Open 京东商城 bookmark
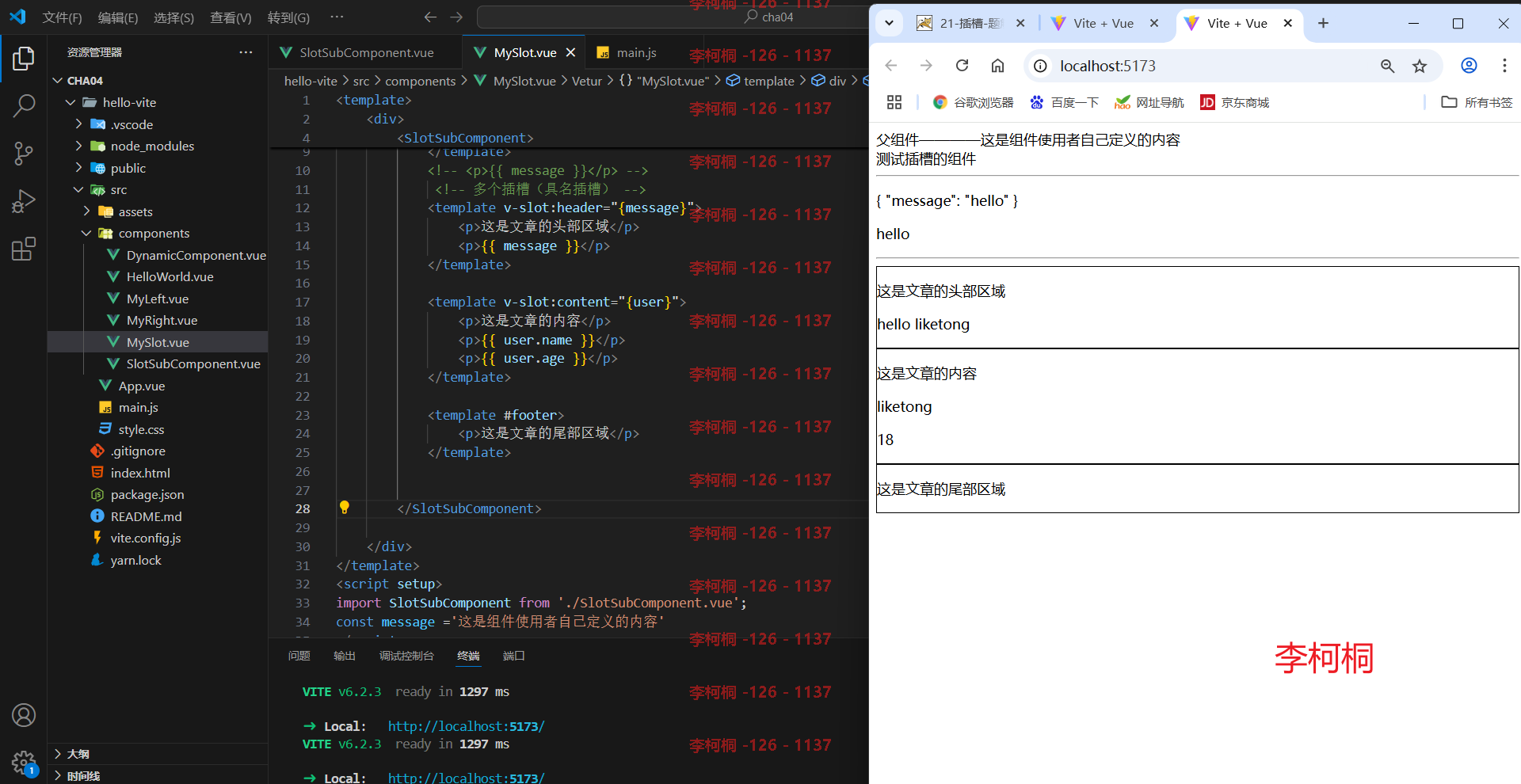Image resolution: width=1521 pixels, height=784 pixels. 1234,102
